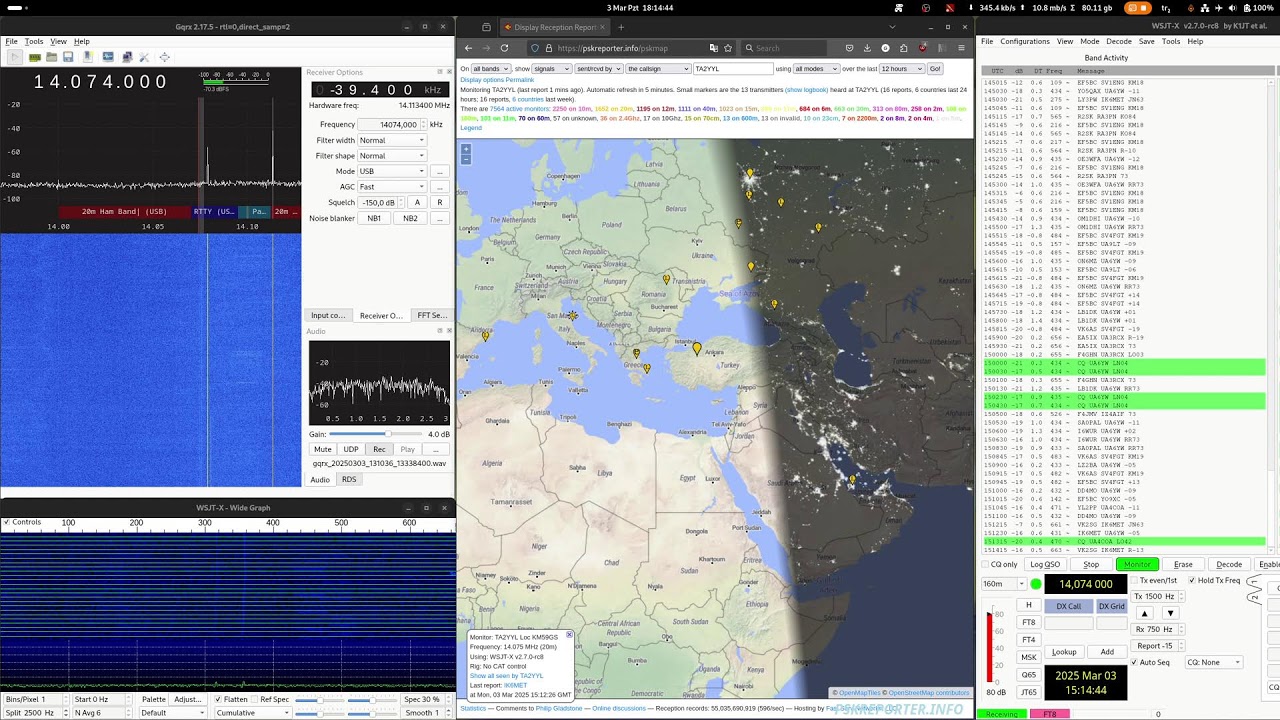Open WSJT-X Configurations menu

(1025, 41)
